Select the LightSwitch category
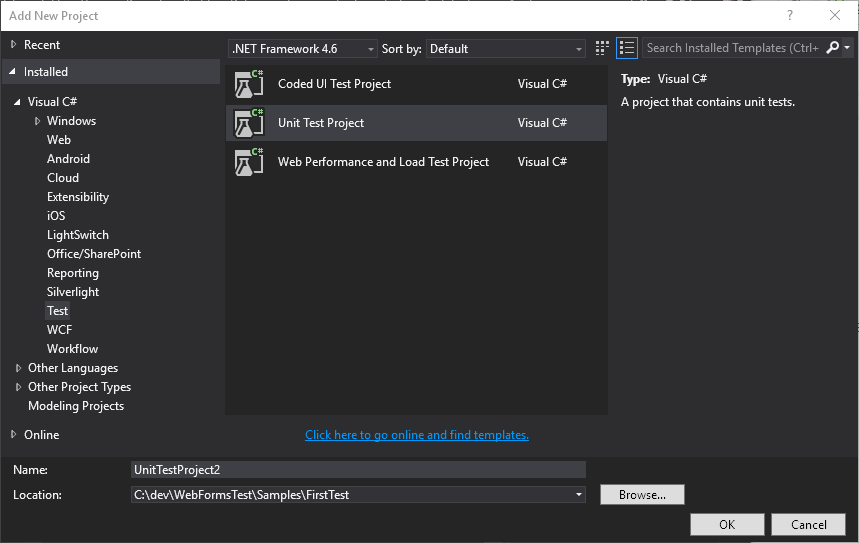This screenshot has height=543, width=859. point(78,235)
